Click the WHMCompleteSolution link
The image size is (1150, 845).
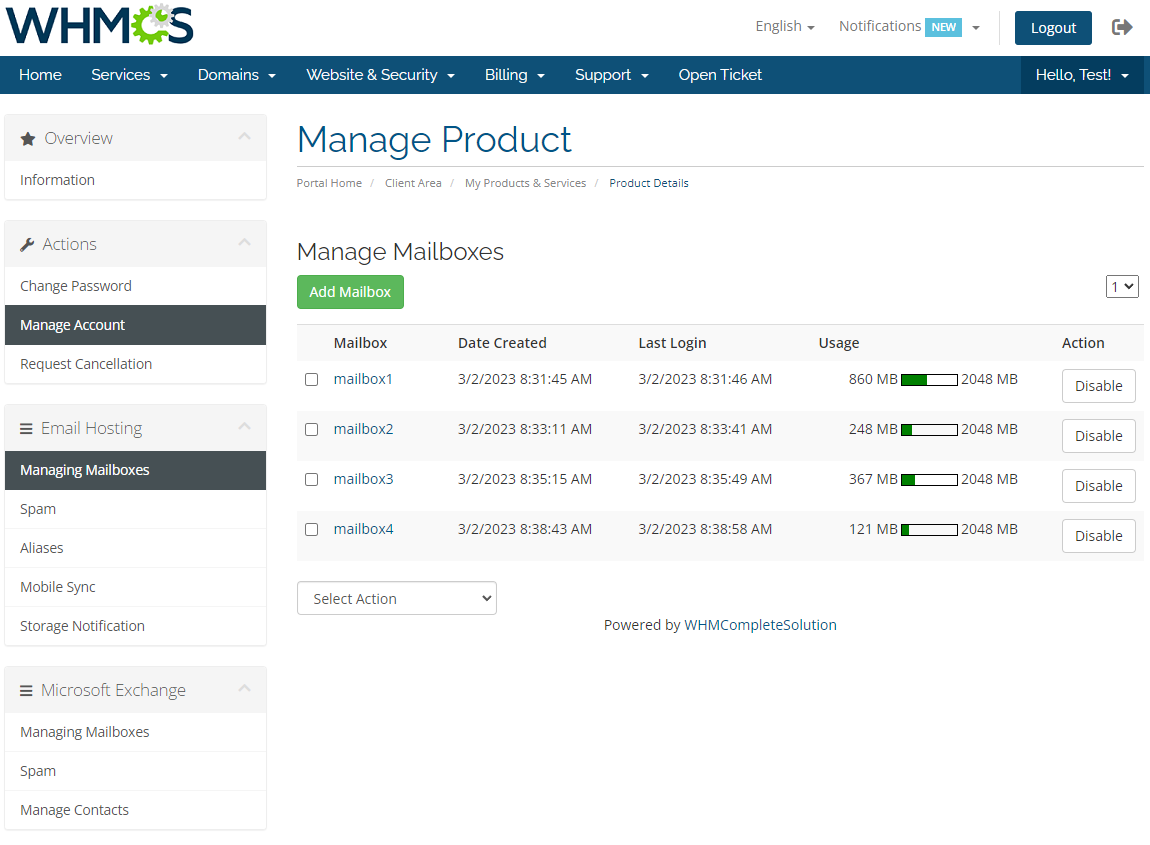760,625
